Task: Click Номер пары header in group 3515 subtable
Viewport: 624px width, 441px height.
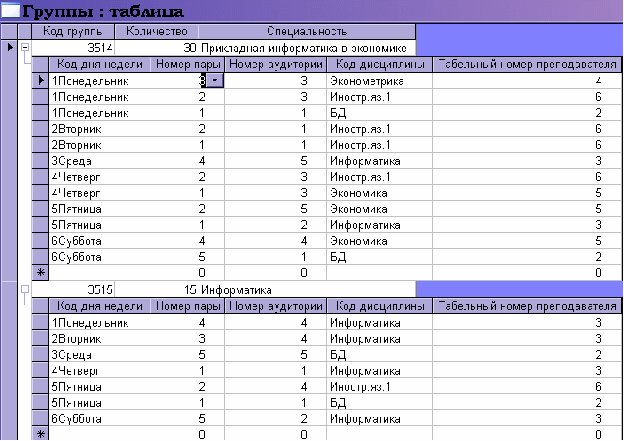Action: (188, 306)
